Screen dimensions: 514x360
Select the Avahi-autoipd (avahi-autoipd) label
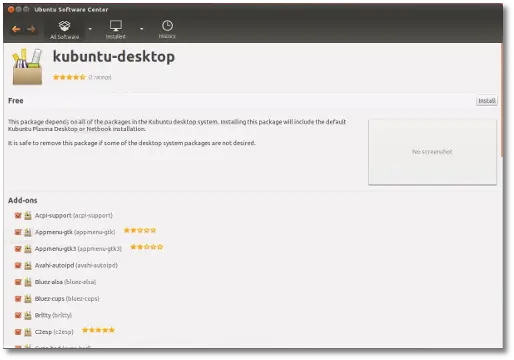pos(76,265)
